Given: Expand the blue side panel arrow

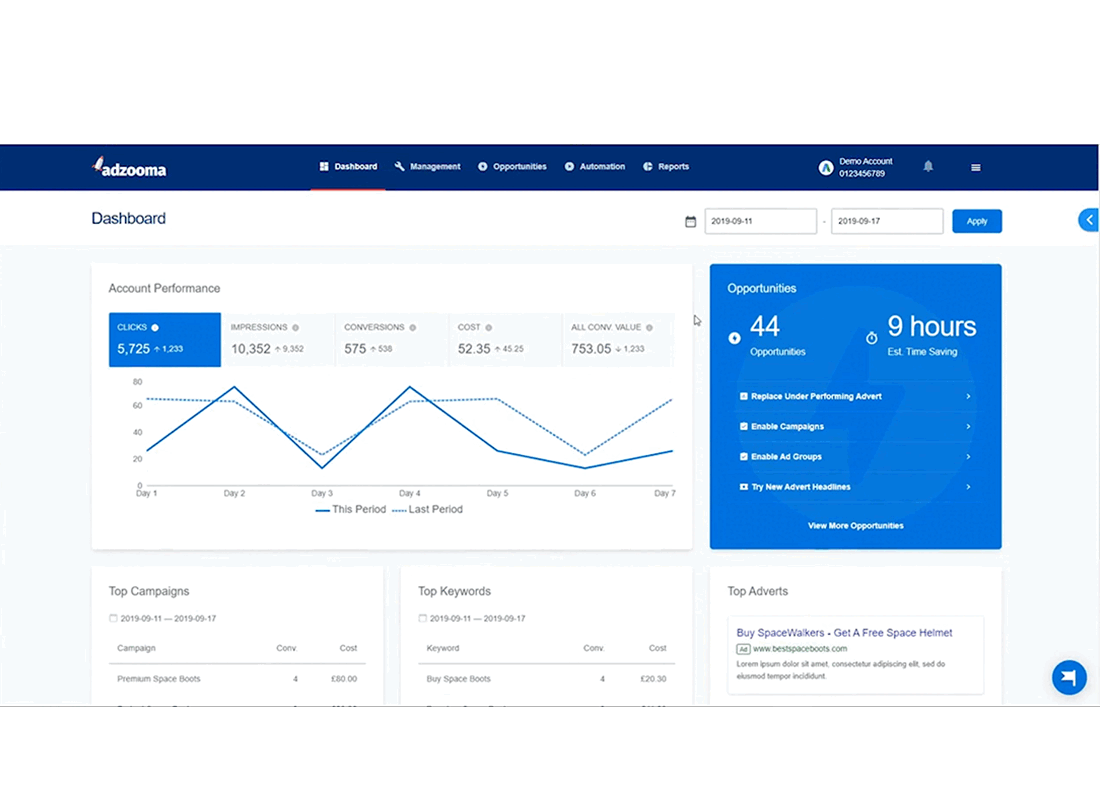Looking at the screenshot, I should coord(1088,220).
